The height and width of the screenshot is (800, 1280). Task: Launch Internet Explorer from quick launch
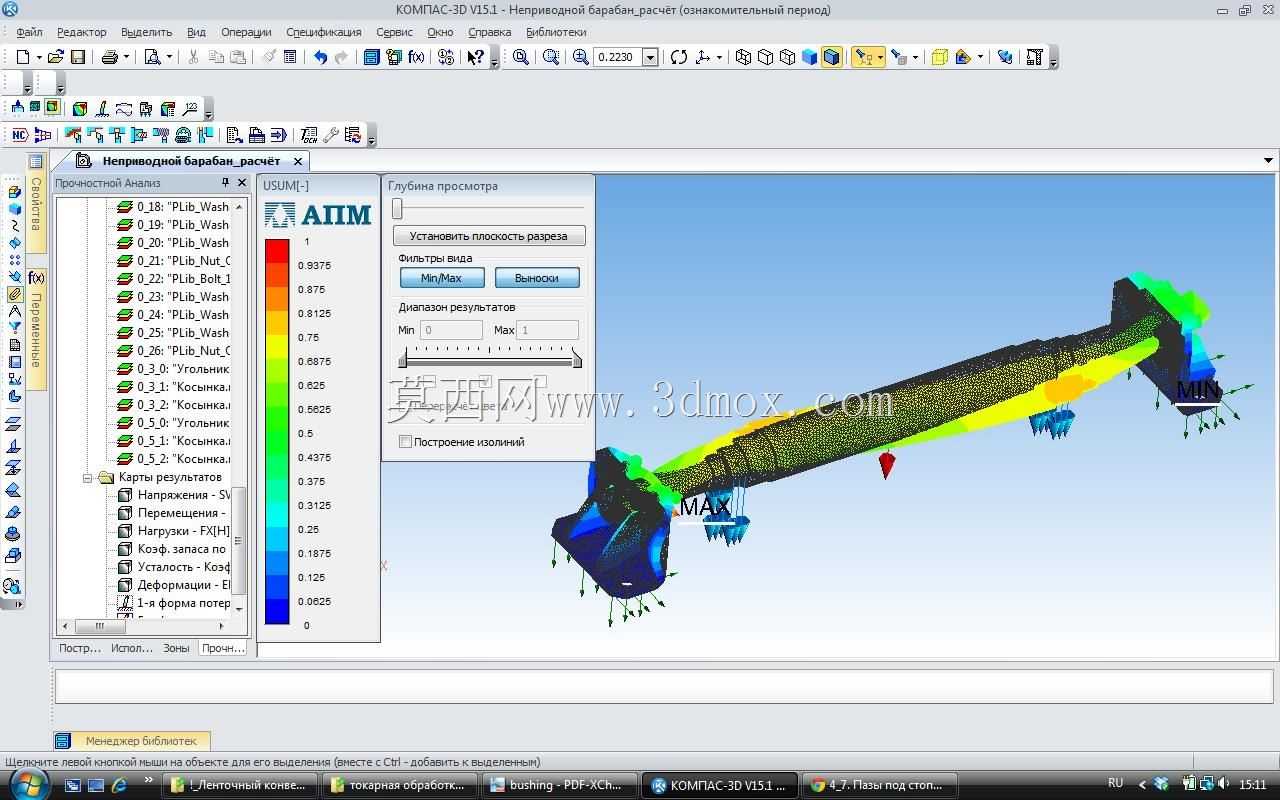tap(119, 785)
